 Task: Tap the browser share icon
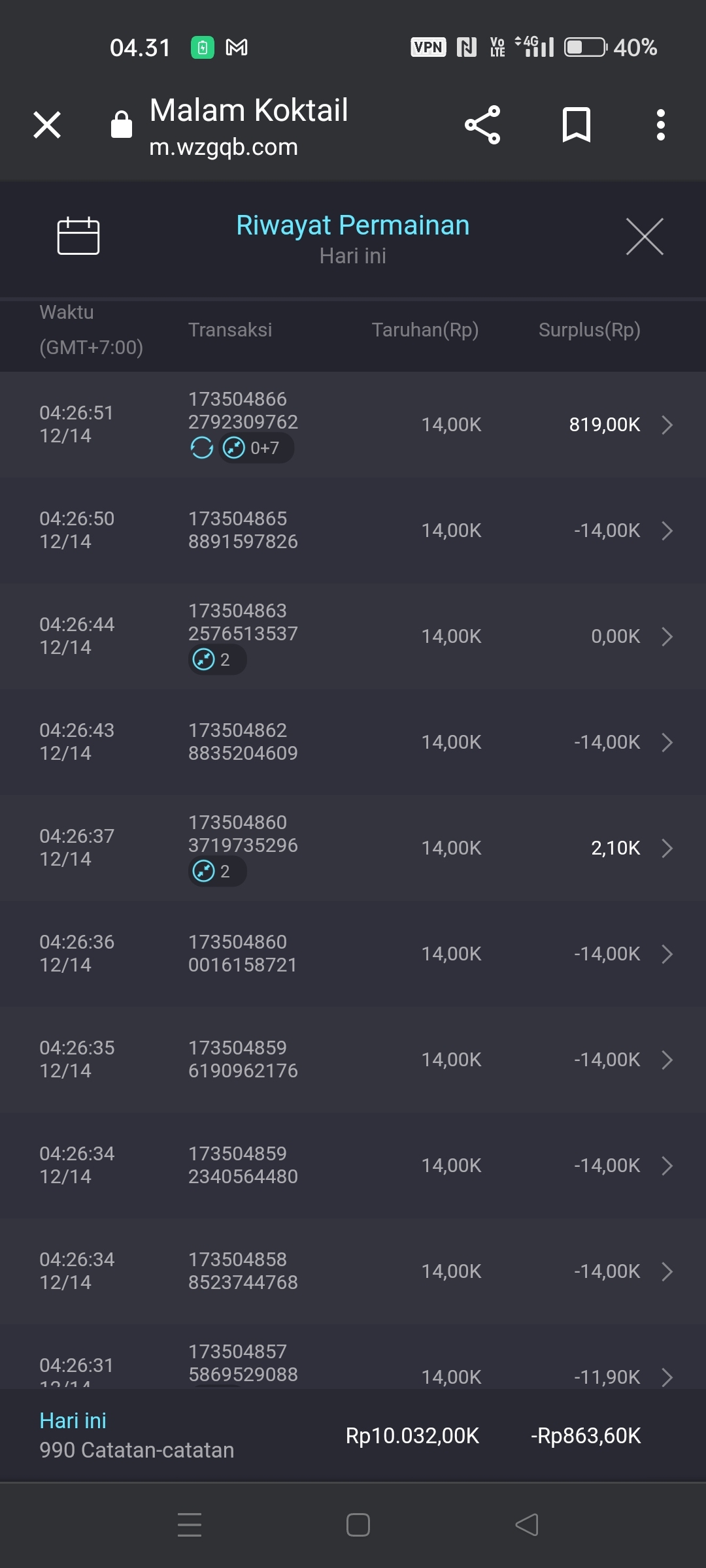click(x=482, y=125)
